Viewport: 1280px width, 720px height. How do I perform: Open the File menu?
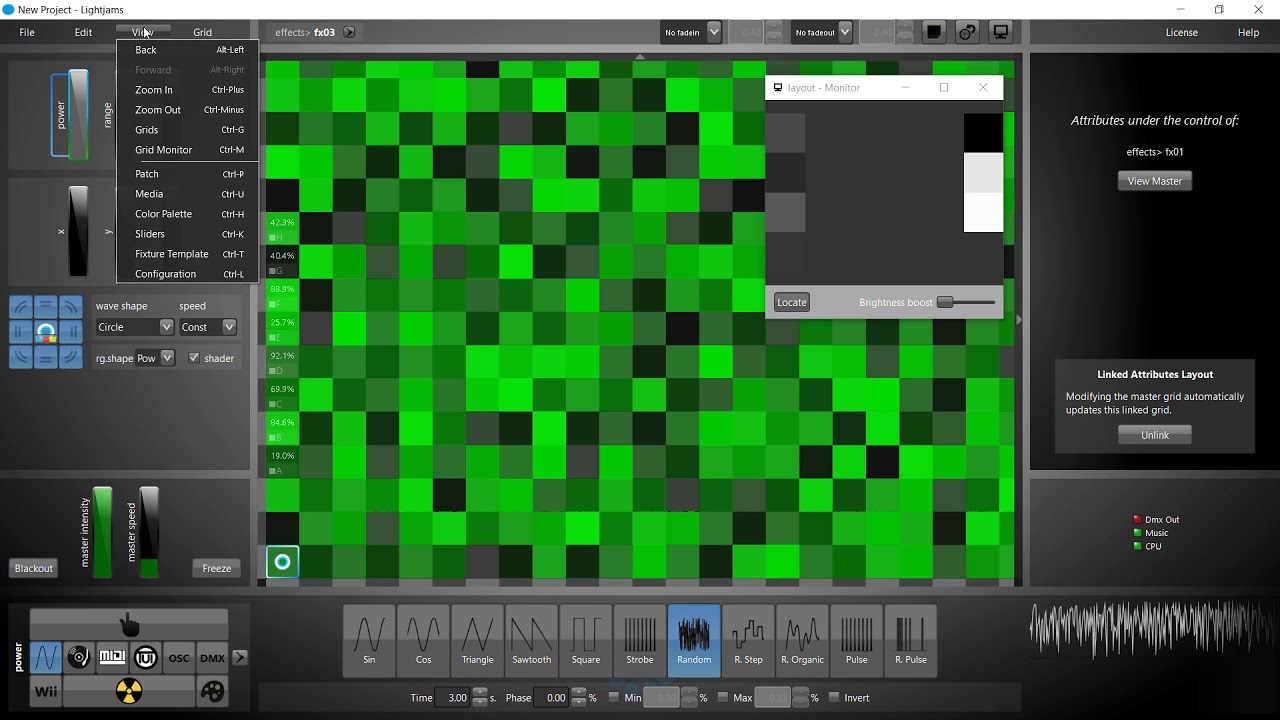pyautogui.click(x=27, y=32)
